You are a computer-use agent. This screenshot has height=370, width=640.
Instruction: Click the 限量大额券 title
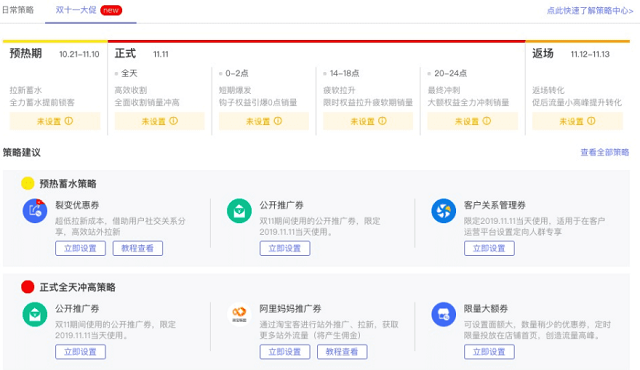pos(486,308)
